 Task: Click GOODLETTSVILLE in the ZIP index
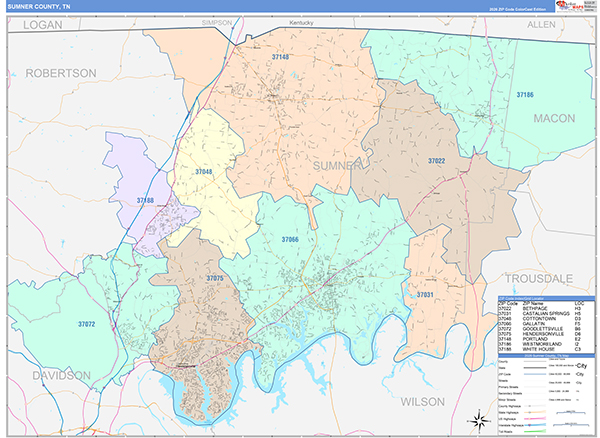pos(543,329)
